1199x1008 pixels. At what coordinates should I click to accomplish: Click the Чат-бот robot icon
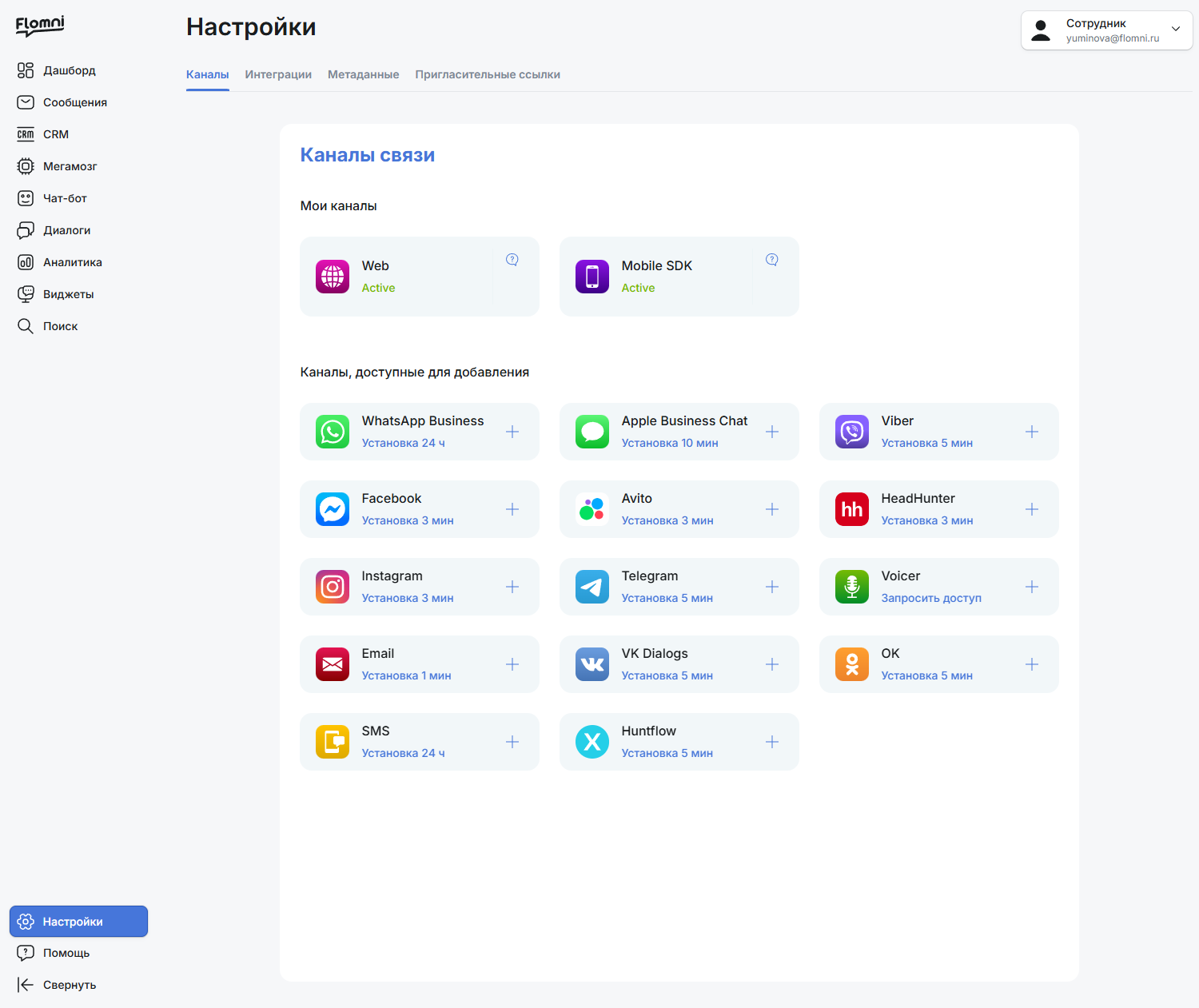tap(26, 198)
